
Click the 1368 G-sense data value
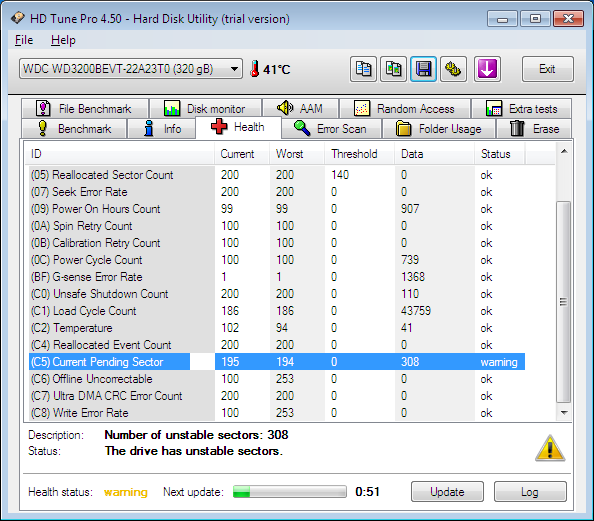(x=413, y=277)
